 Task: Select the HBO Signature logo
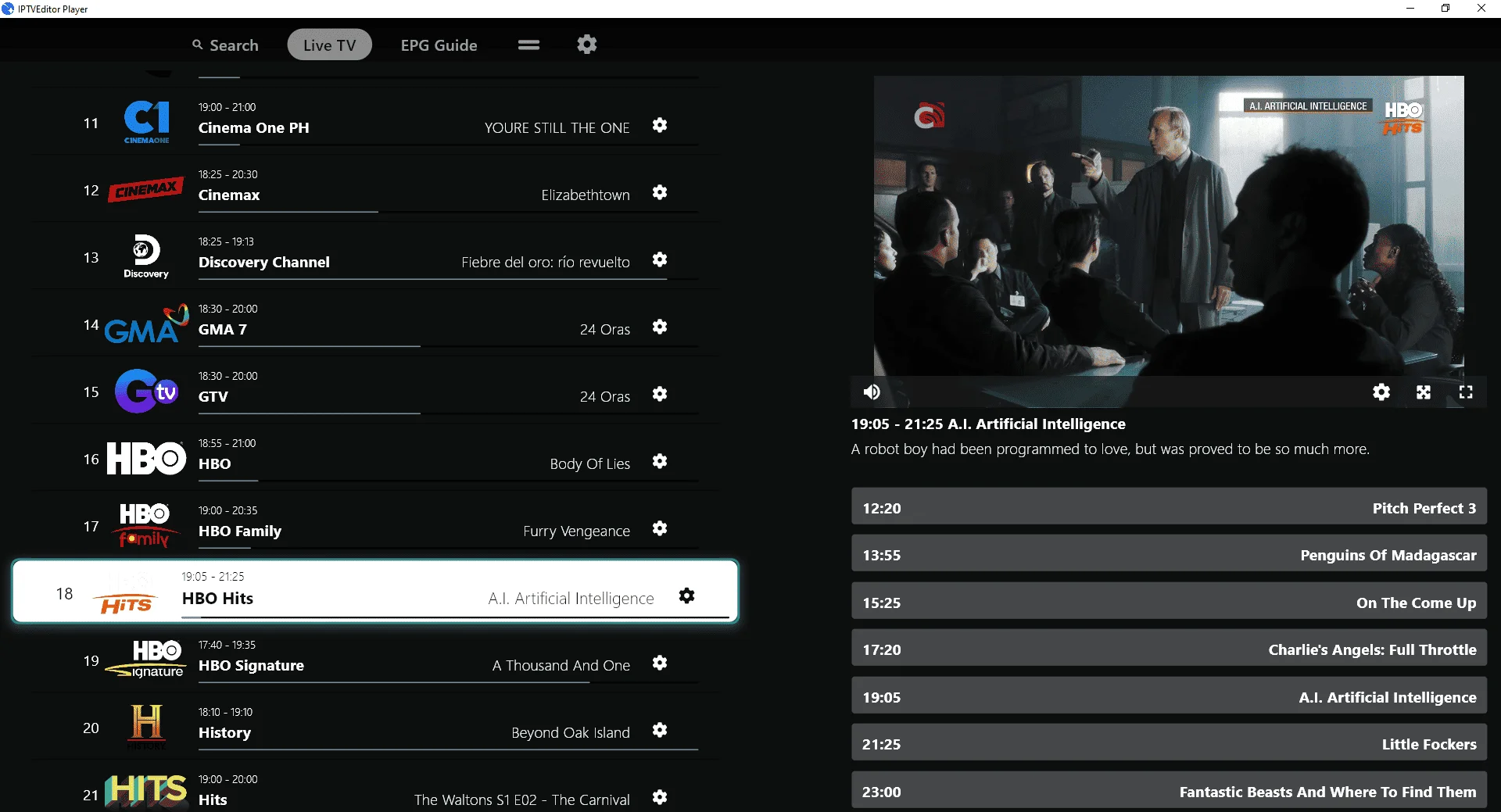pyautogui.click(x=146, y=659)
